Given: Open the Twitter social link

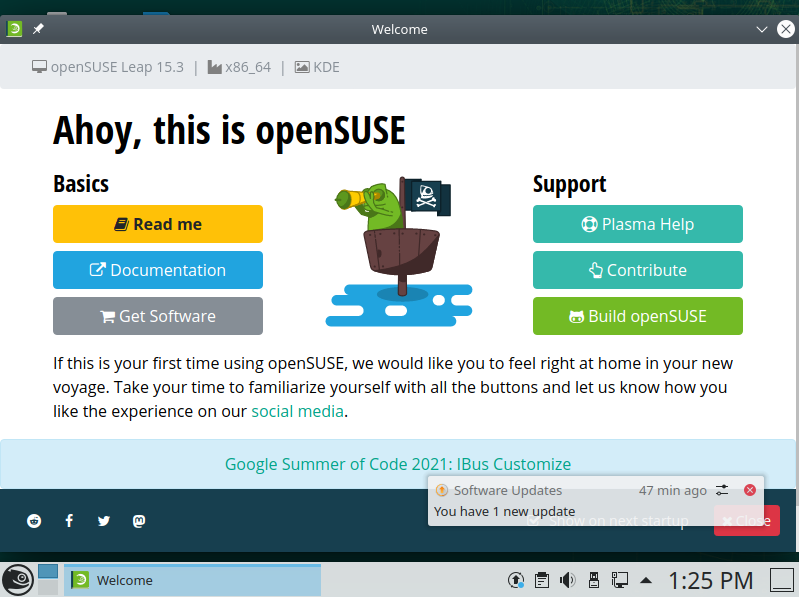Looking at the screenshot, I should coord(104,521).
